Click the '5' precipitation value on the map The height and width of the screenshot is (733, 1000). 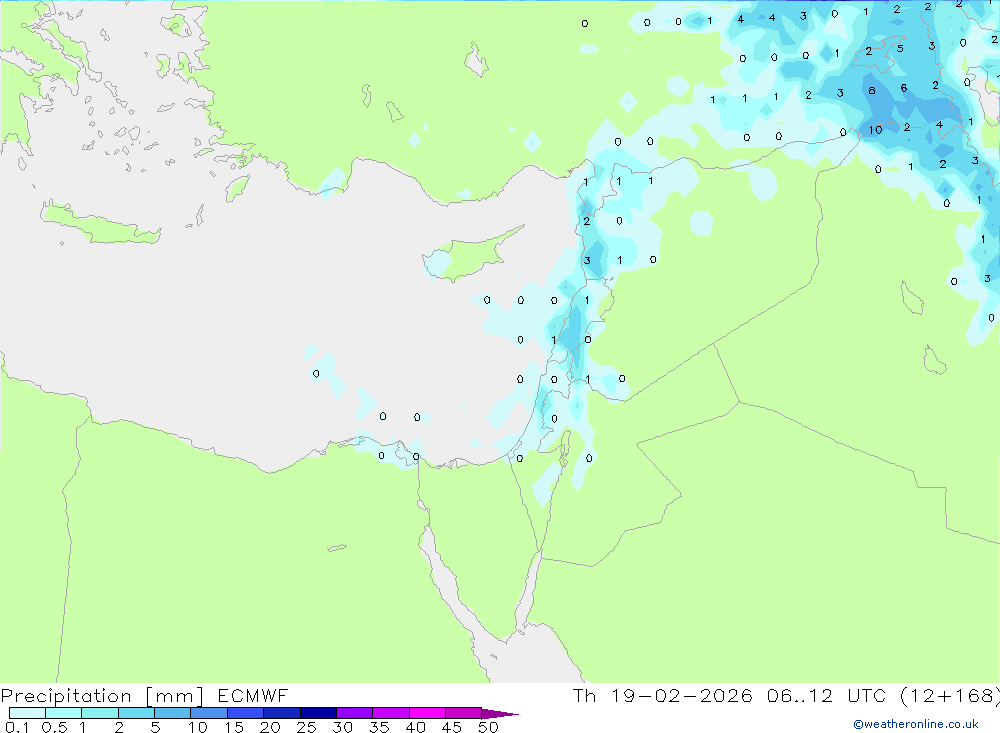pos(900,48)
